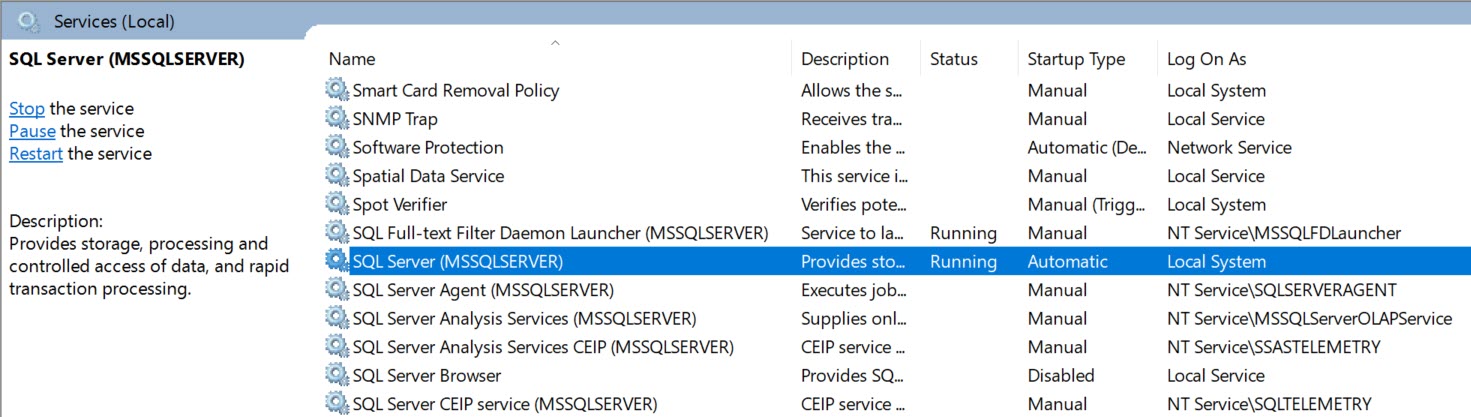Image resolution: width=1471 pixels, height=417 pixels.
Task: Click NT Service\SQLSERVERAGENT logon entry
Action: point(1281,290)
